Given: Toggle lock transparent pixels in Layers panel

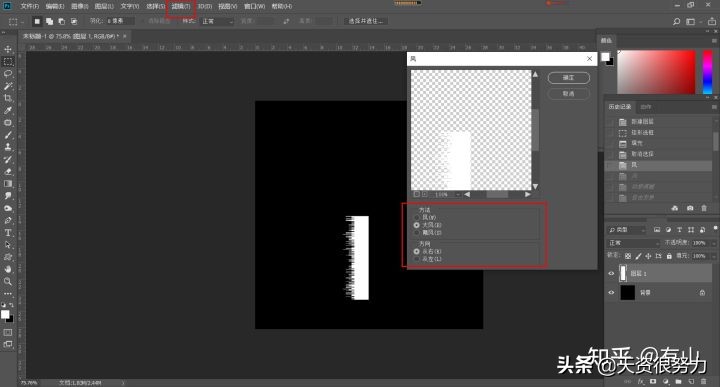Looking at the screenshot, I should point(628,256).
